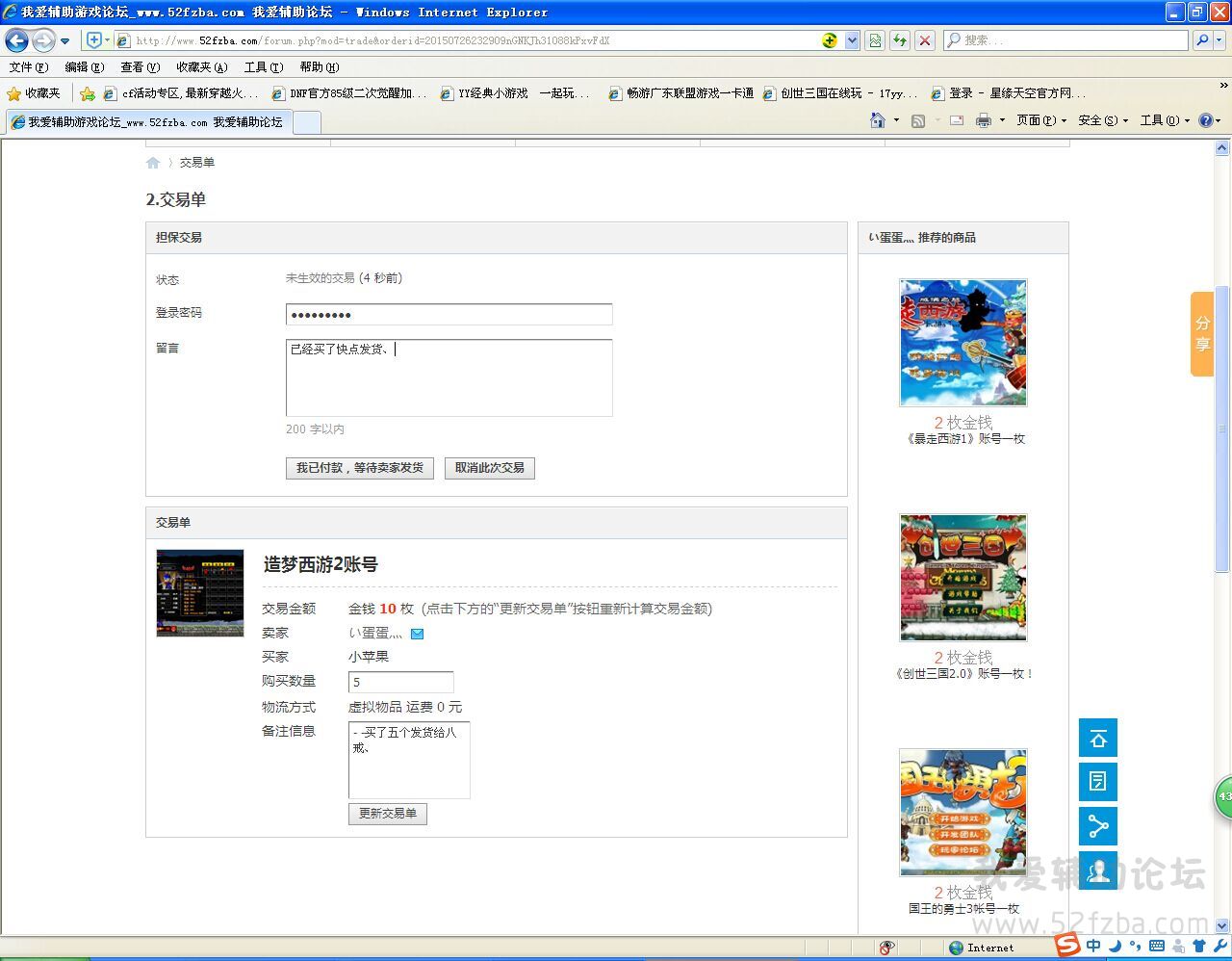This screenshot has width=1232, height=961.
Task: Refresh the page with the green arrows icon
Action: coord(899,40)
